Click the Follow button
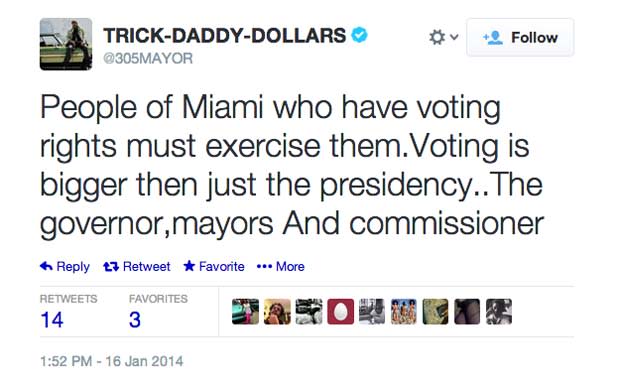Image resolution: width=620 pixels, height=388 pixels. pyautogui.click(x=520, y=37)
